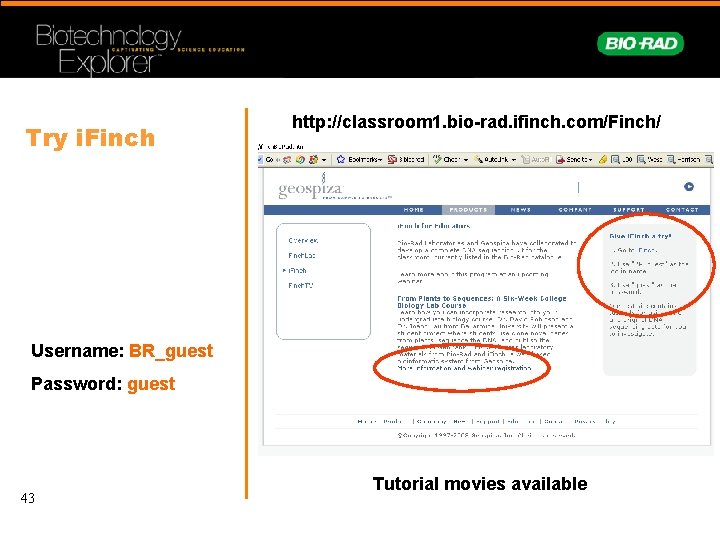The height and width of the screenshot is (540, 720).
Task: Select FinchTV in the sidebar menu
Action: (301, 286)
